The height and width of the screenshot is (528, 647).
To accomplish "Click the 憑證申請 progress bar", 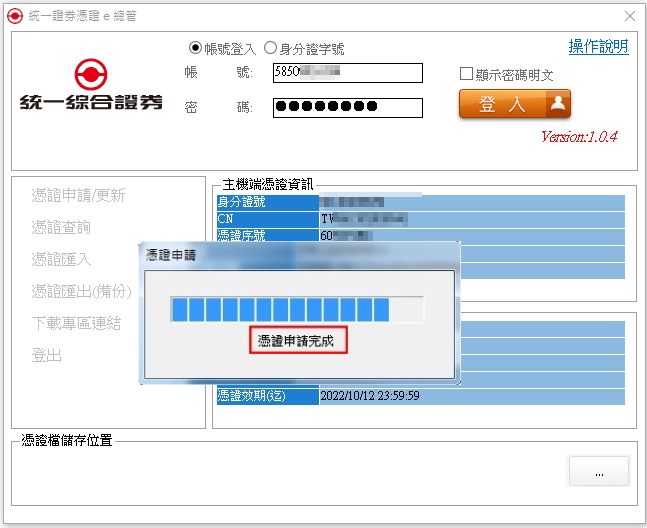I will point(297,309).
